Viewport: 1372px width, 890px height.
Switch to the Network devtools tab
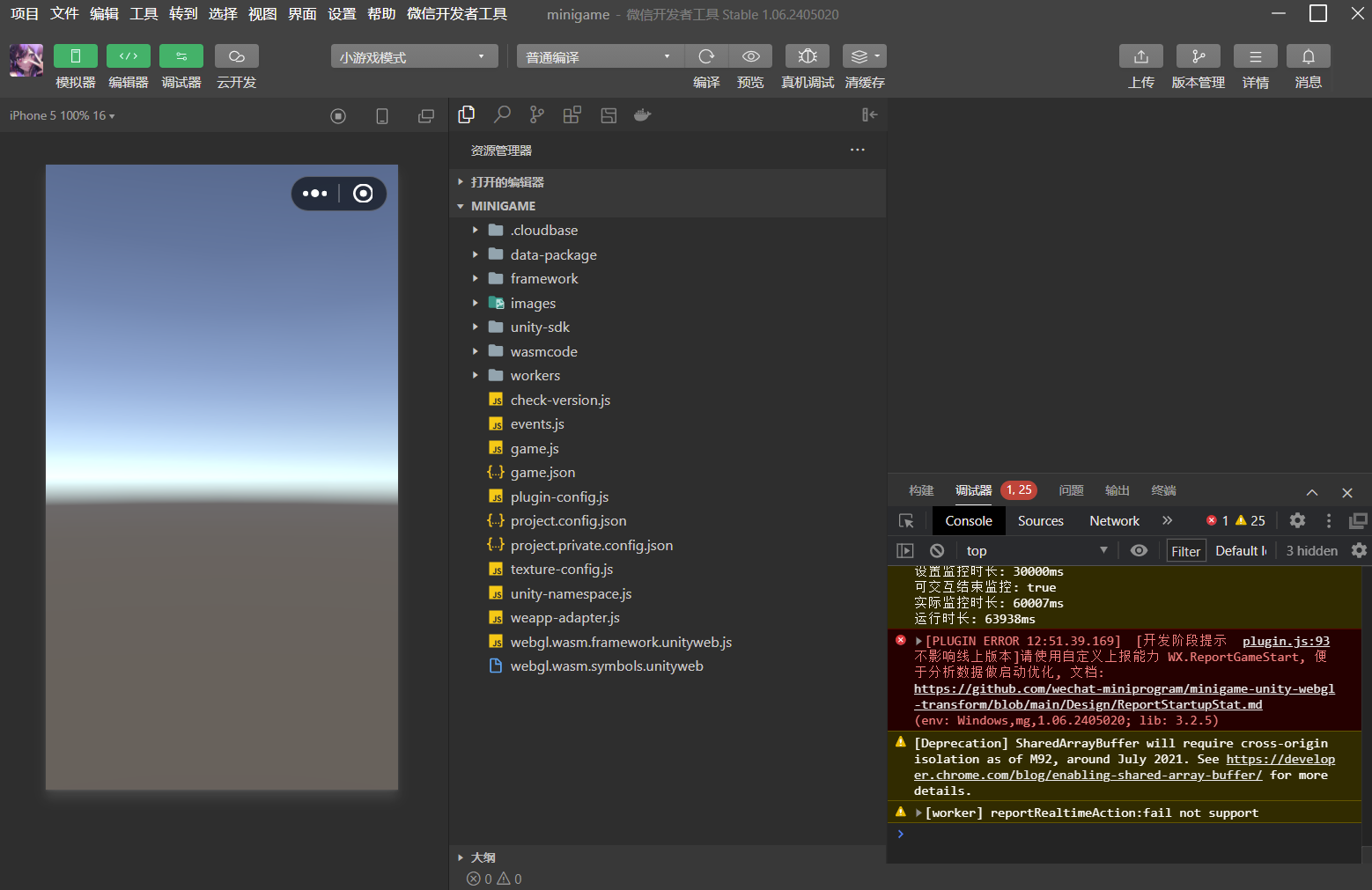(1115, 520)
